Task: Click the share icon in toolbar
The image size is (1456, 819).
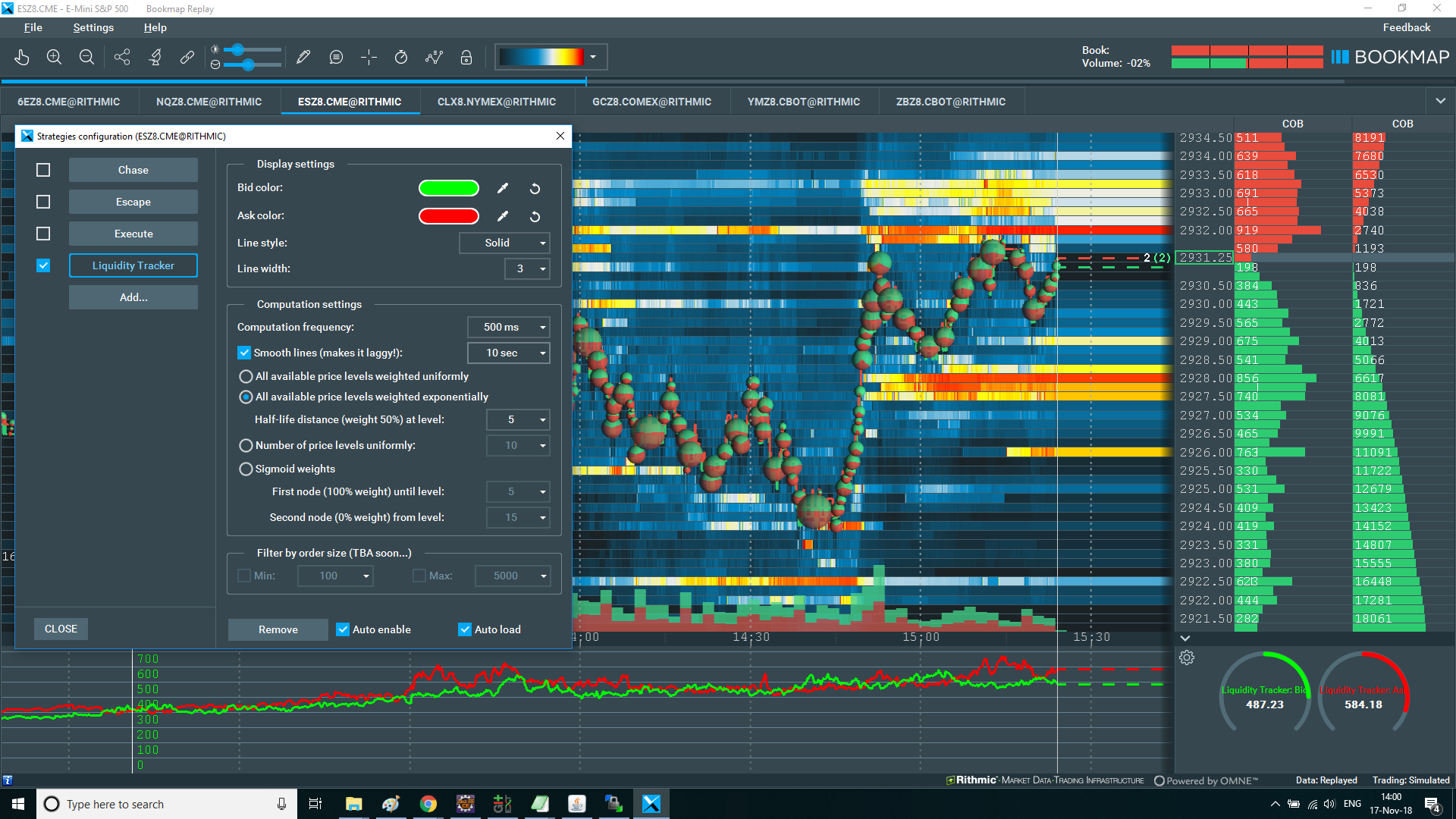Action: point(122,58)
